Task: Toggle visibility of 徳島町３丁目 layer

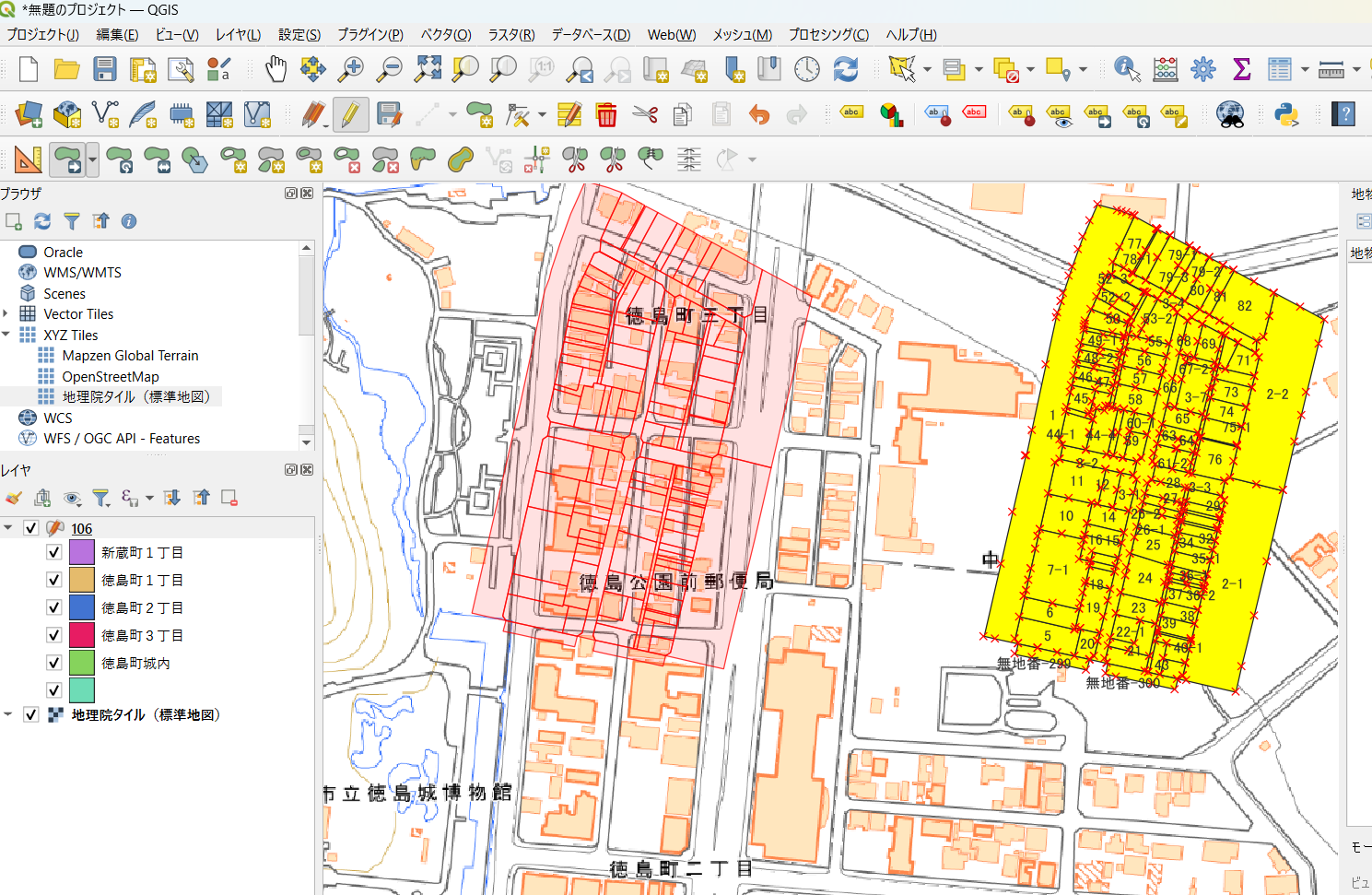Action: [54, 635]
